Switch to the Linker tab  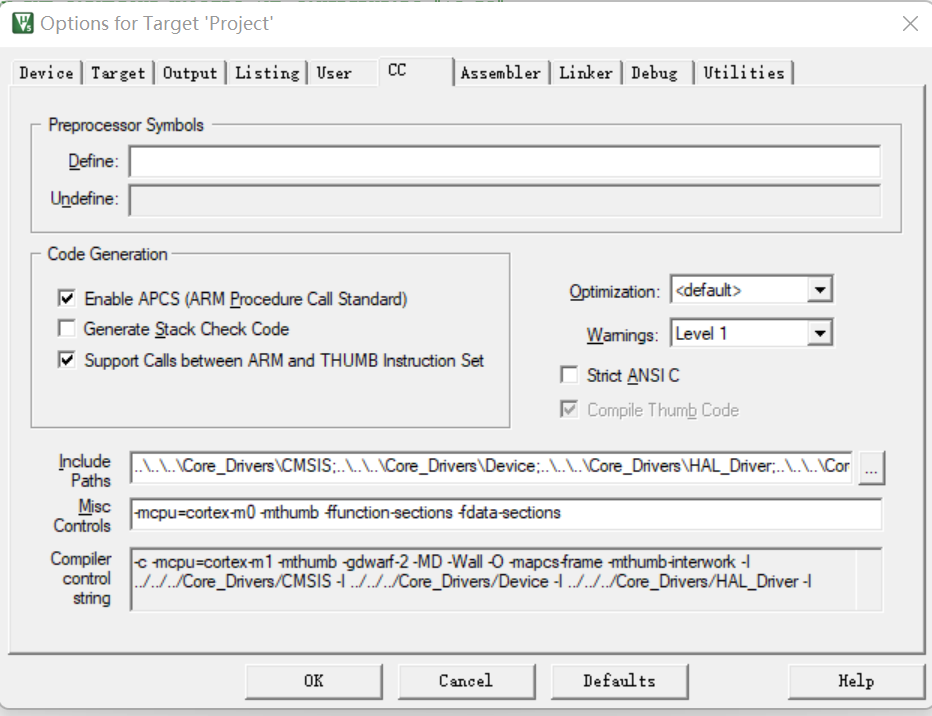tap(586, 73)
